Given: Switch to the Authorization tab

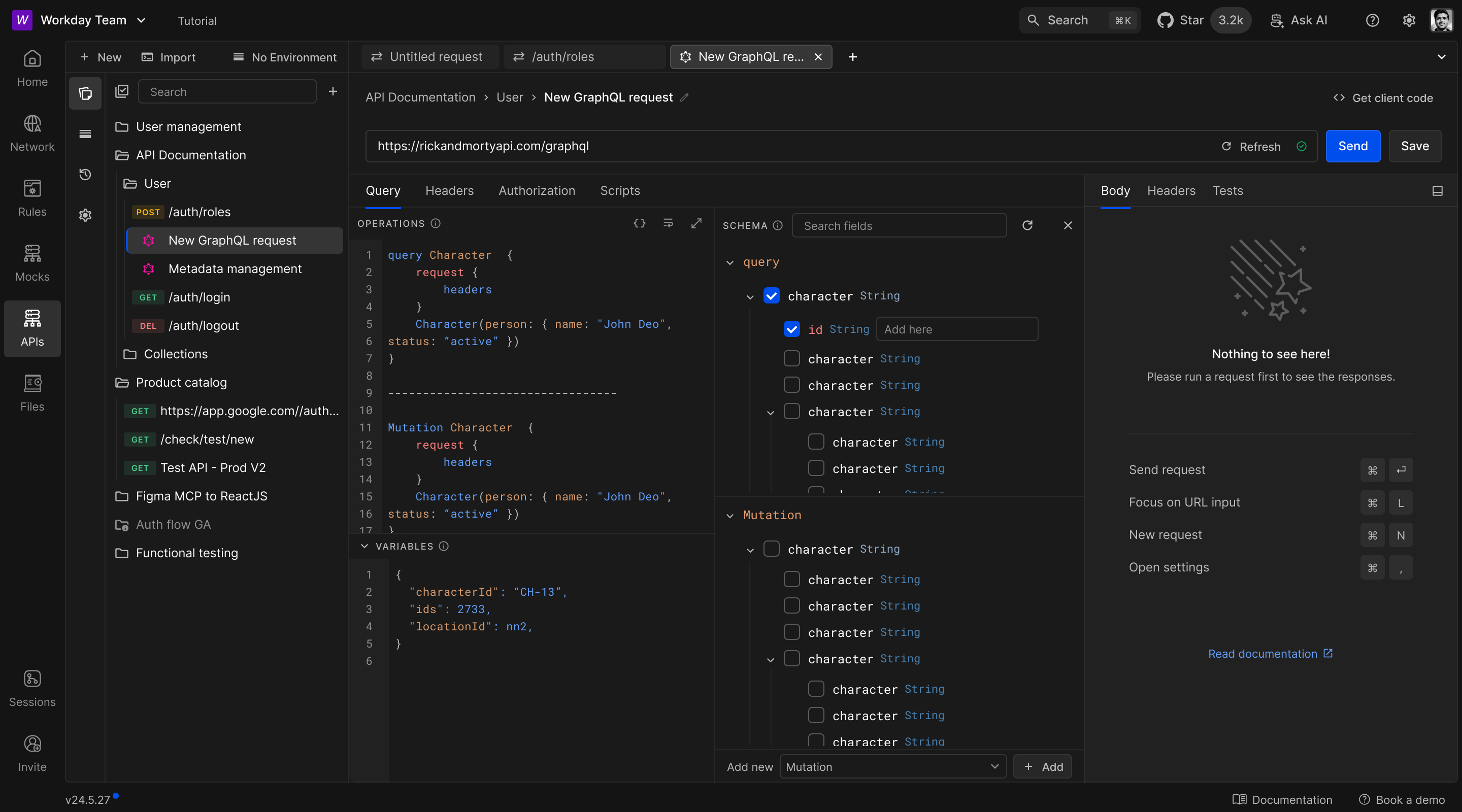Looking at the screenshot, I should (537, 191).
